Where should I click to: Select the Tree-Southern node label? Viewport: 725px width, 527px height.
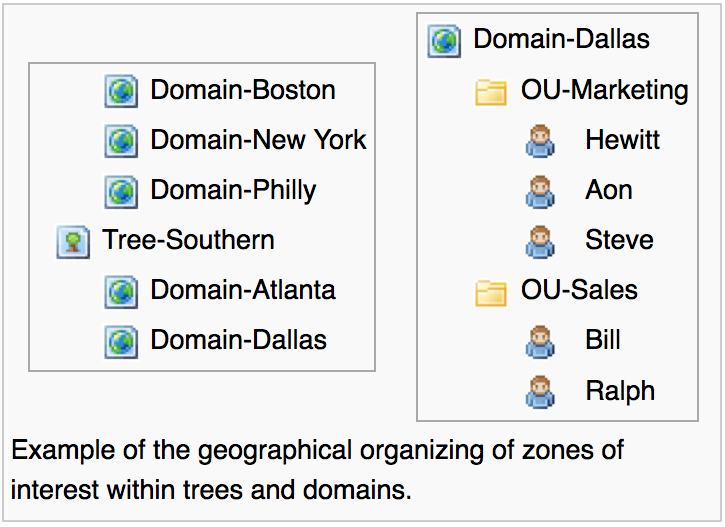[188, 240]
